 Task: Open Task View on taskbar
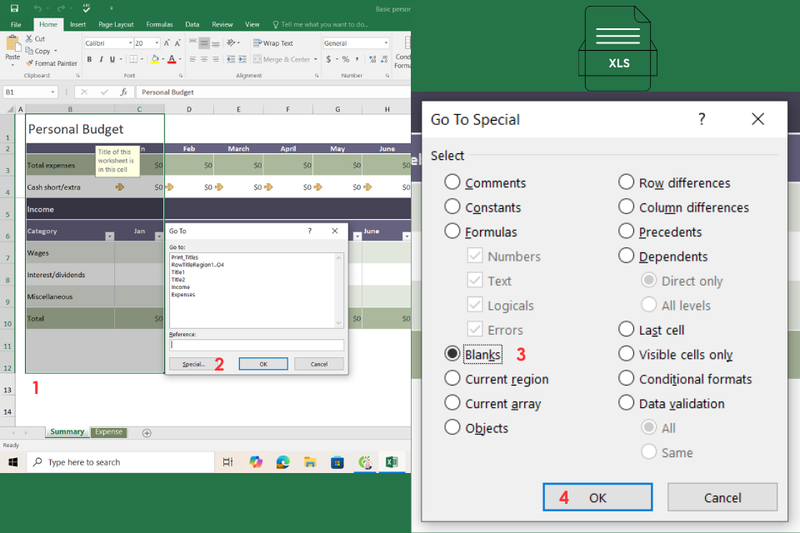click(228, 462)
